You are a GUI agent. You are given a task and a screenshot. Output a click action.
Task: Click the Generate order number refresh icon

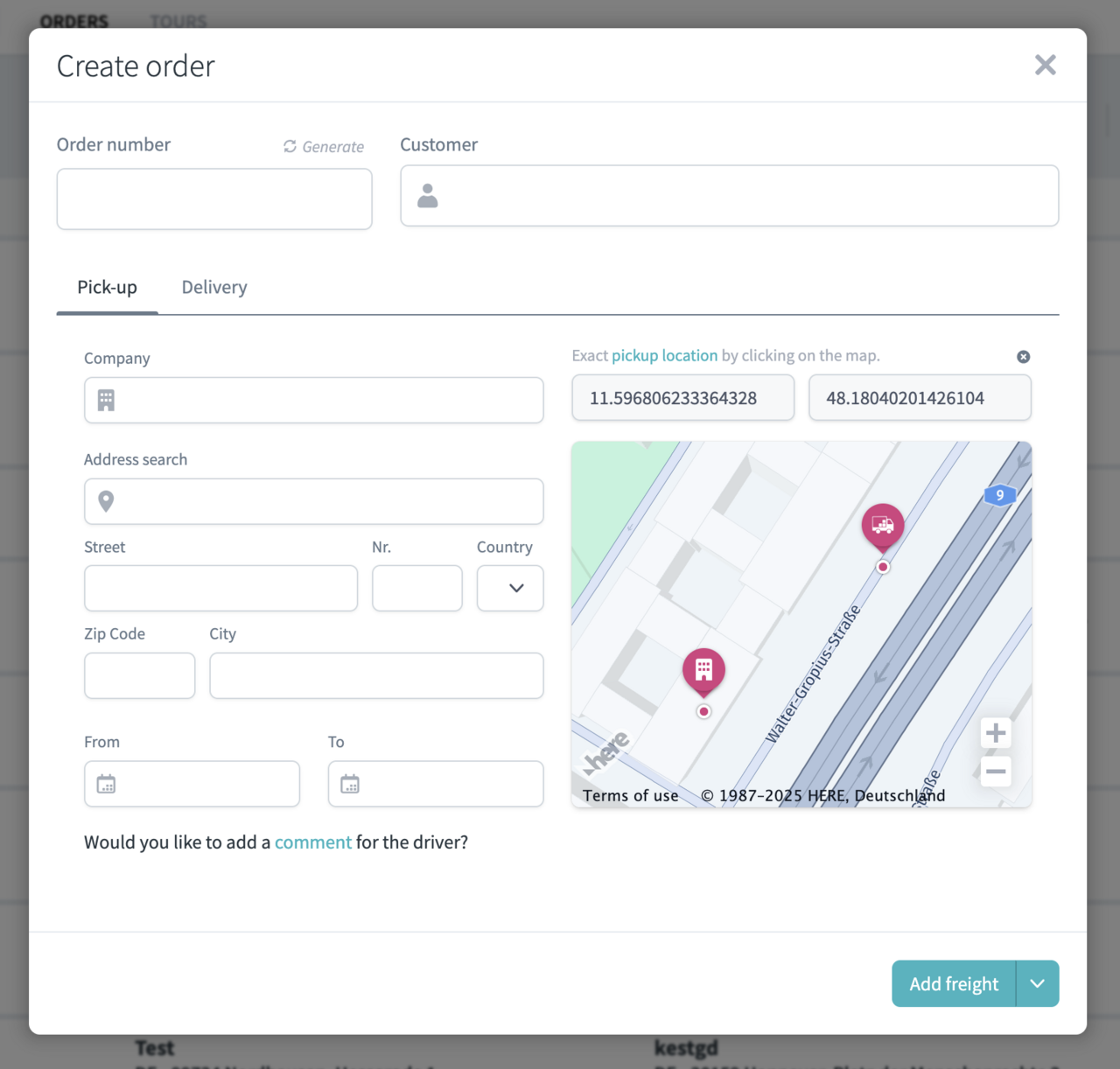290,146
